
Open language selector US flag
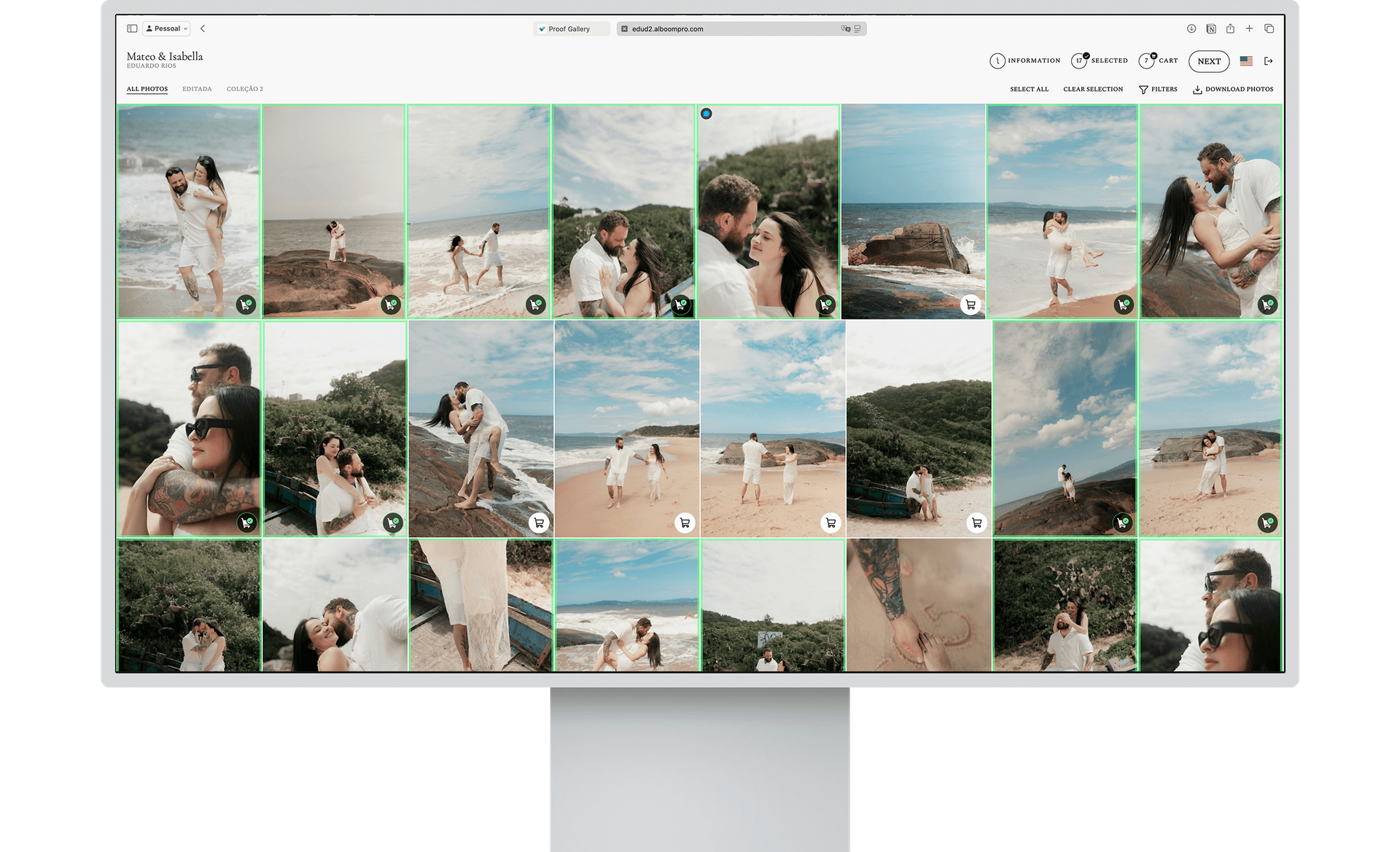click(x=1246, y=61)
